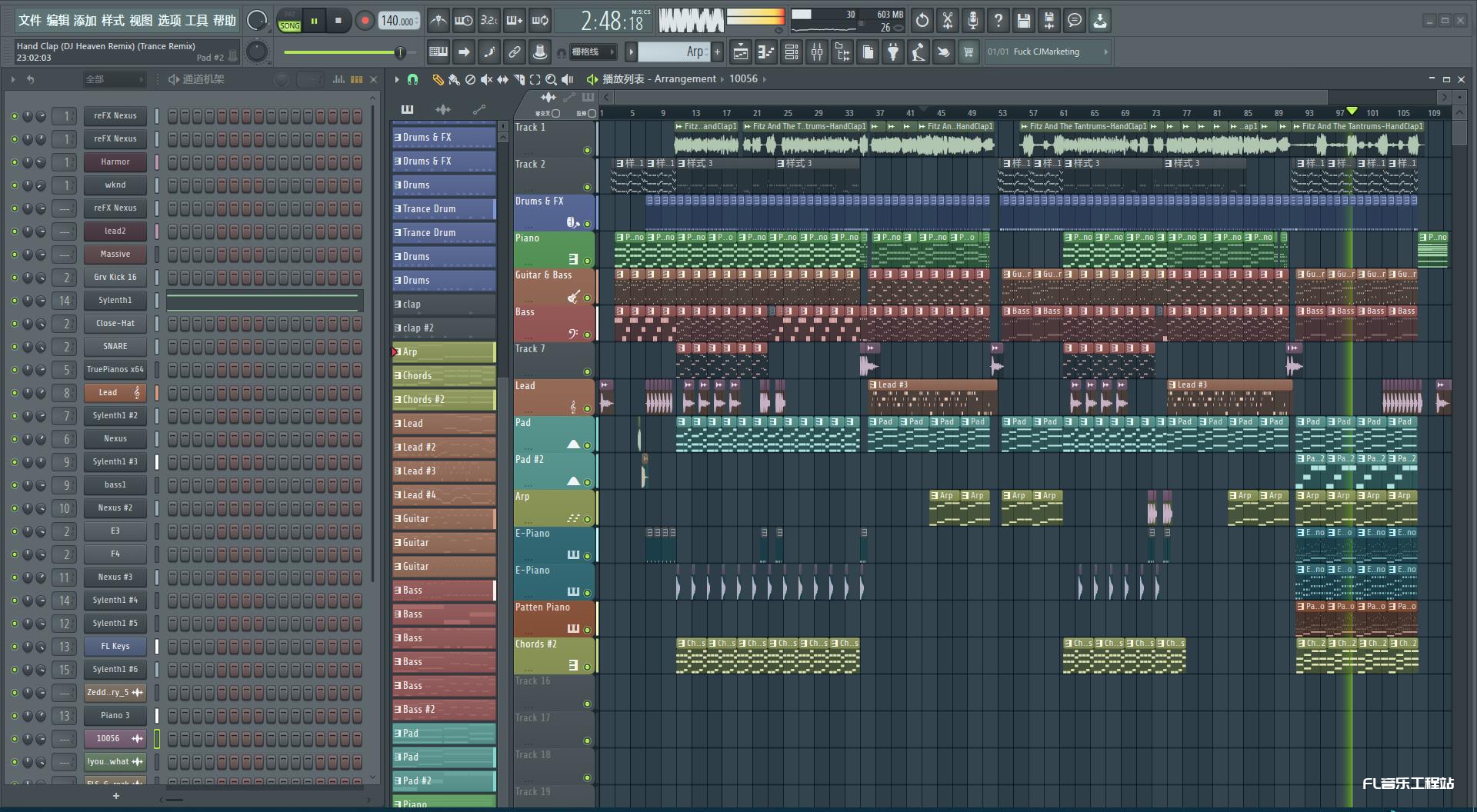Open the 视图 menu

[141, 21]
